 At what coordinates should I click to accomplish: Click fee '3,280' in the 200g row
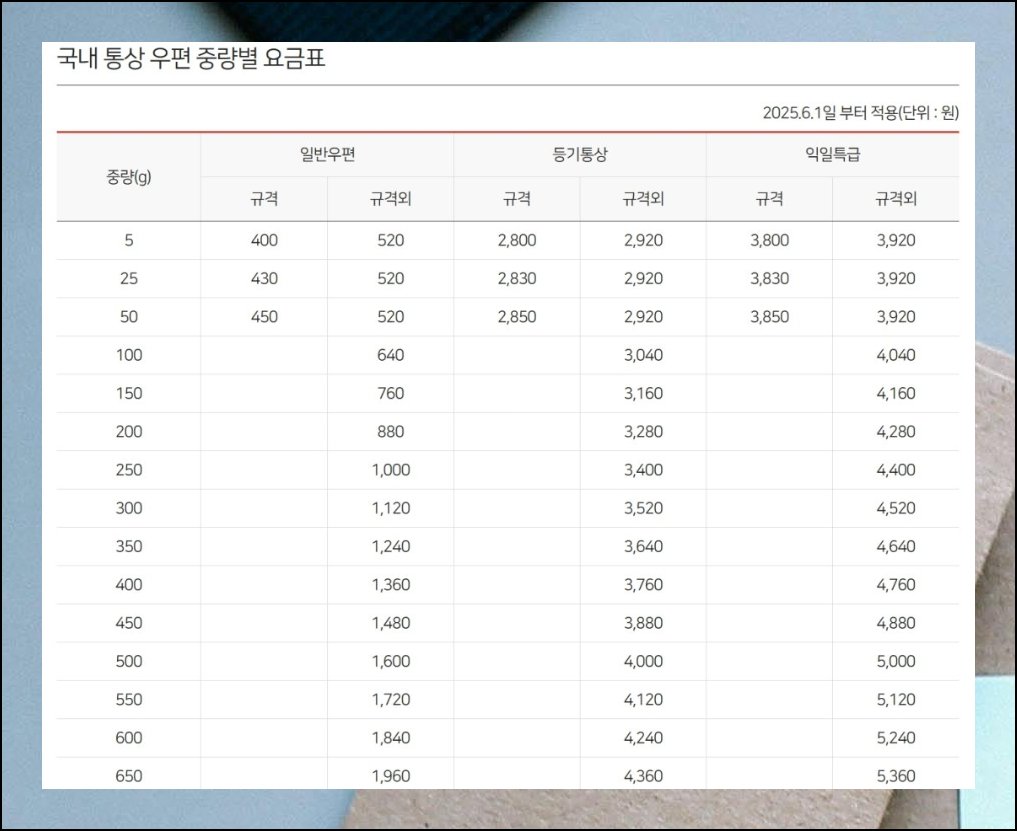tap(643, 431)
